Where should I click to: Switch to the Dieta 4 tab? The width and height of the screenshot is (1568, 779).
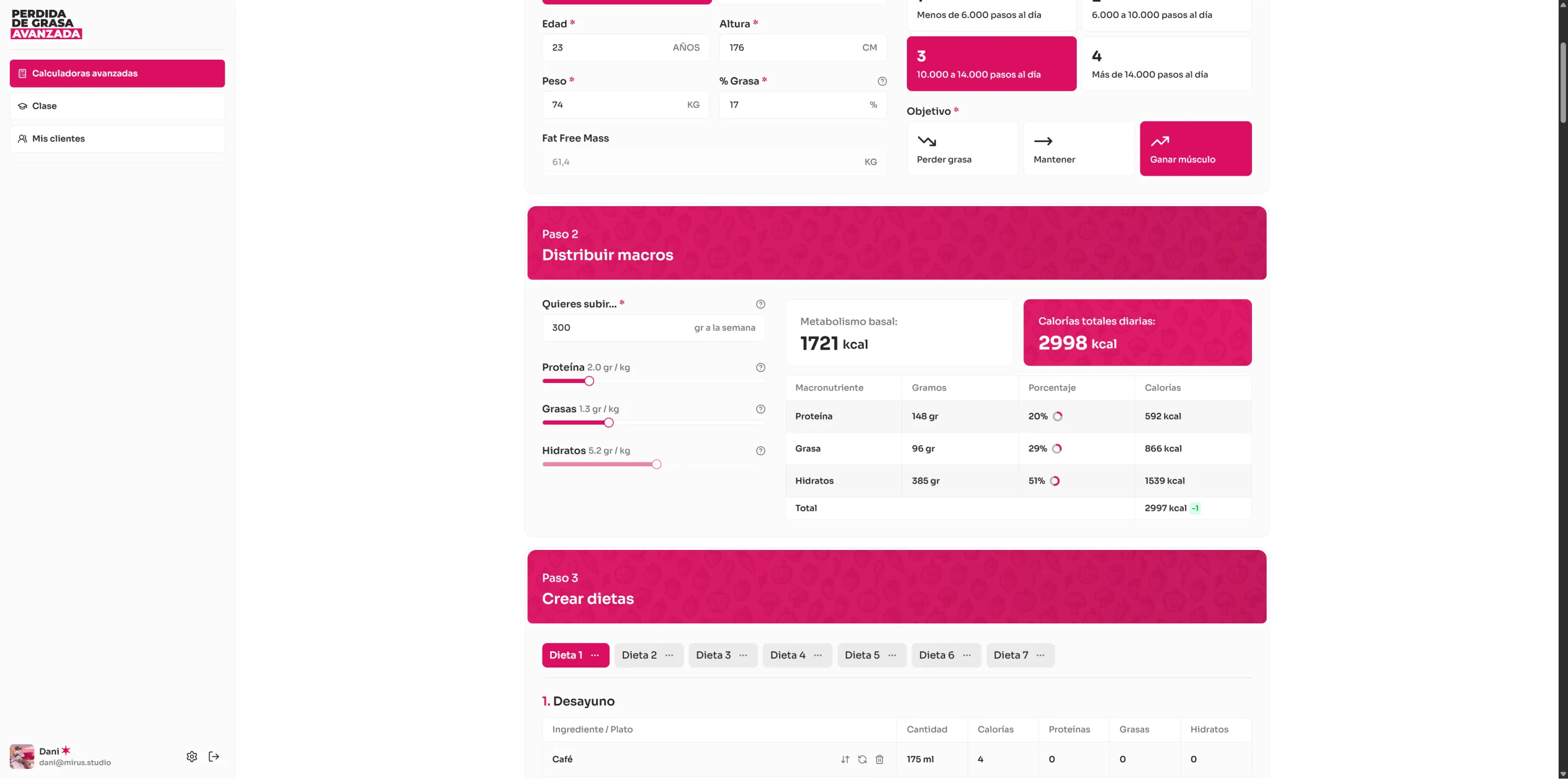(x=787, y=656)
